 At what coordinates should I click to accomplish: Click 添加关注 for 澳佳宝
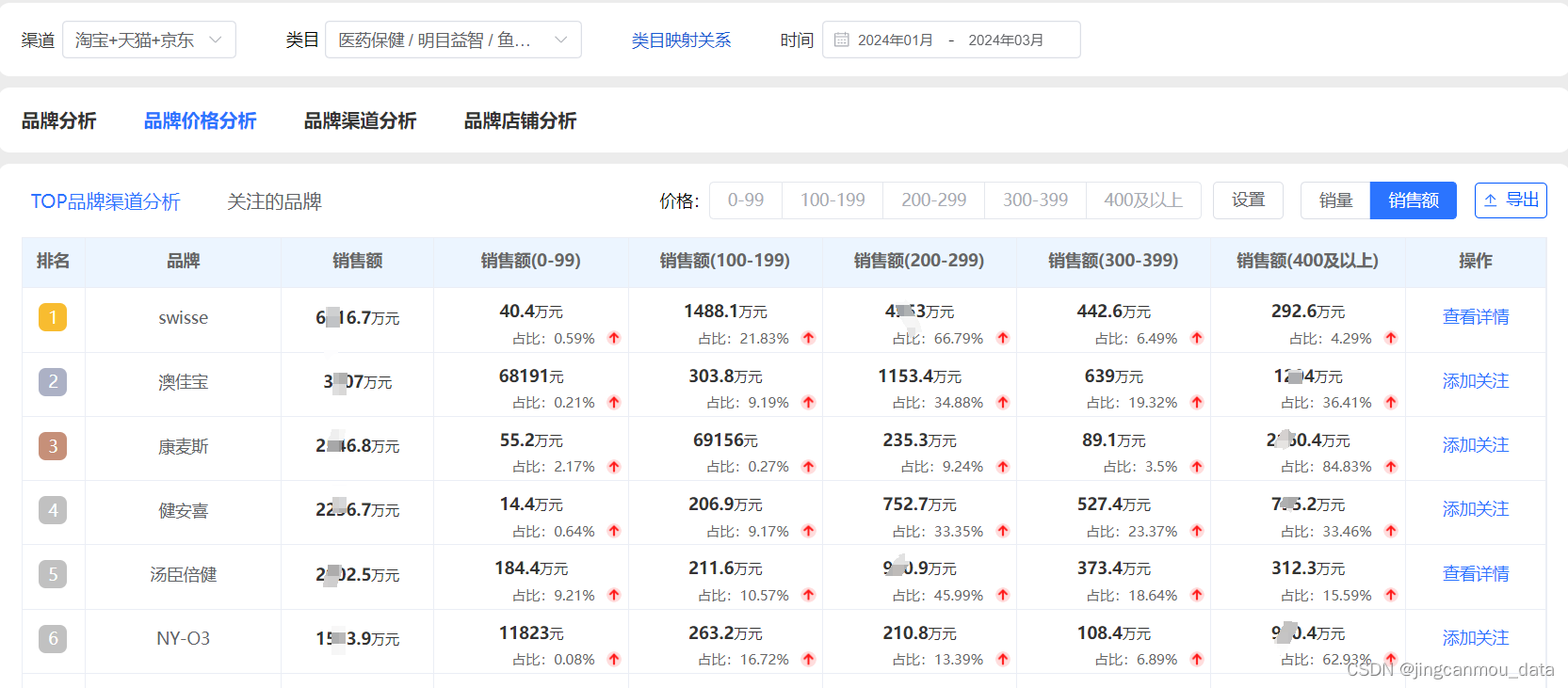point(1476,381)
